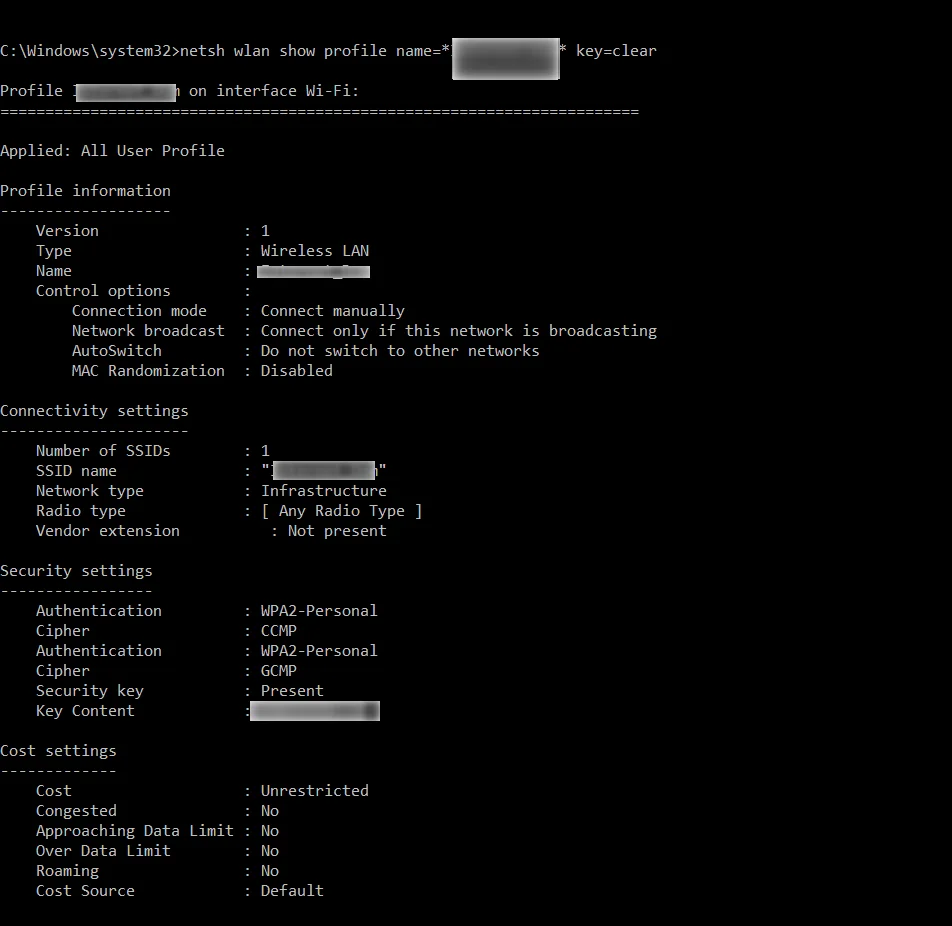Image resolution: width=952 pixels, height=926 pixels.
Task: Click the 'Key Content' label
Action: [85, 711]
